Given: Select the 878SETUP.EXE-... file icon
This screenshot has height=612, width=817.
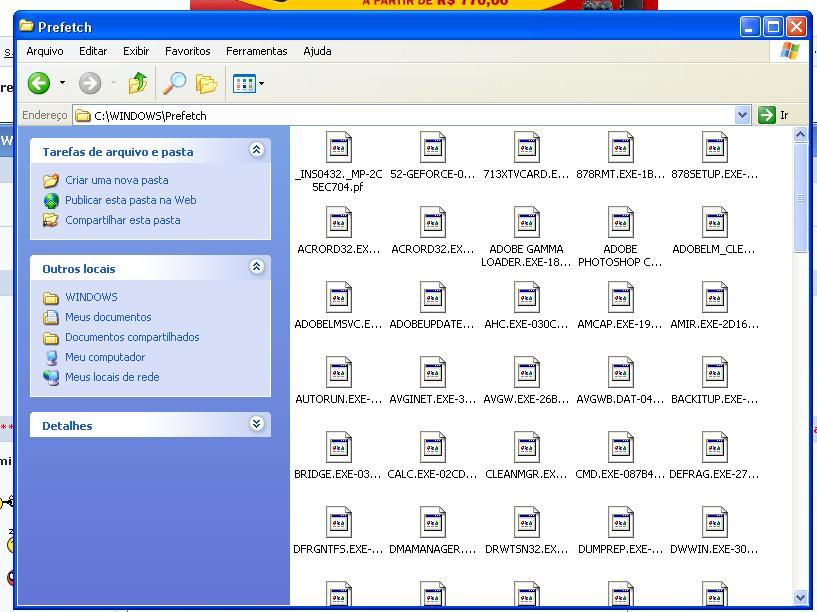Looking at the screenshot, I should tap(714, 147).
